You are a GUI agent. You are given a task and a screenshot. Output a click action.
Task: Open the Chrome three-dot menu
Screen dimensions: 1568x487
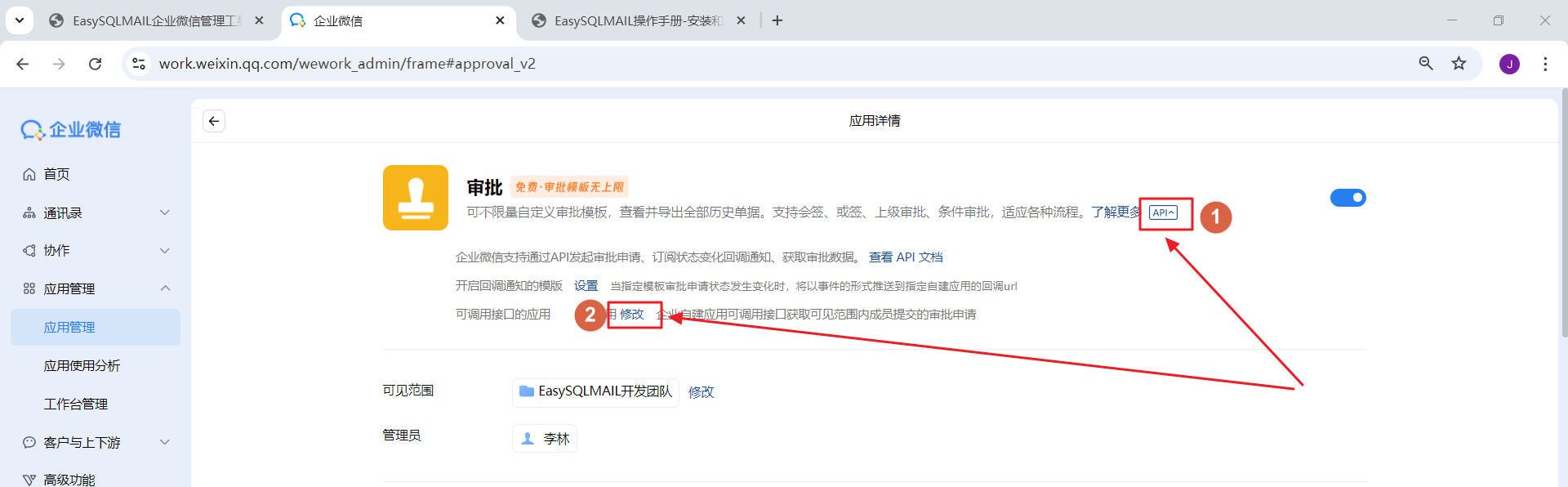[1545, 64]
